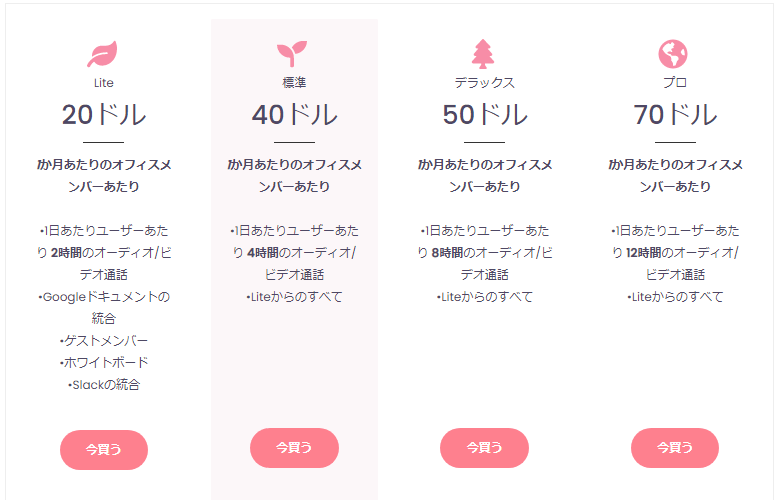Image resolution: width=778 pixels, height=500 pixels.
Task: Select the デラックス plan title
Action: click(485, 83)
